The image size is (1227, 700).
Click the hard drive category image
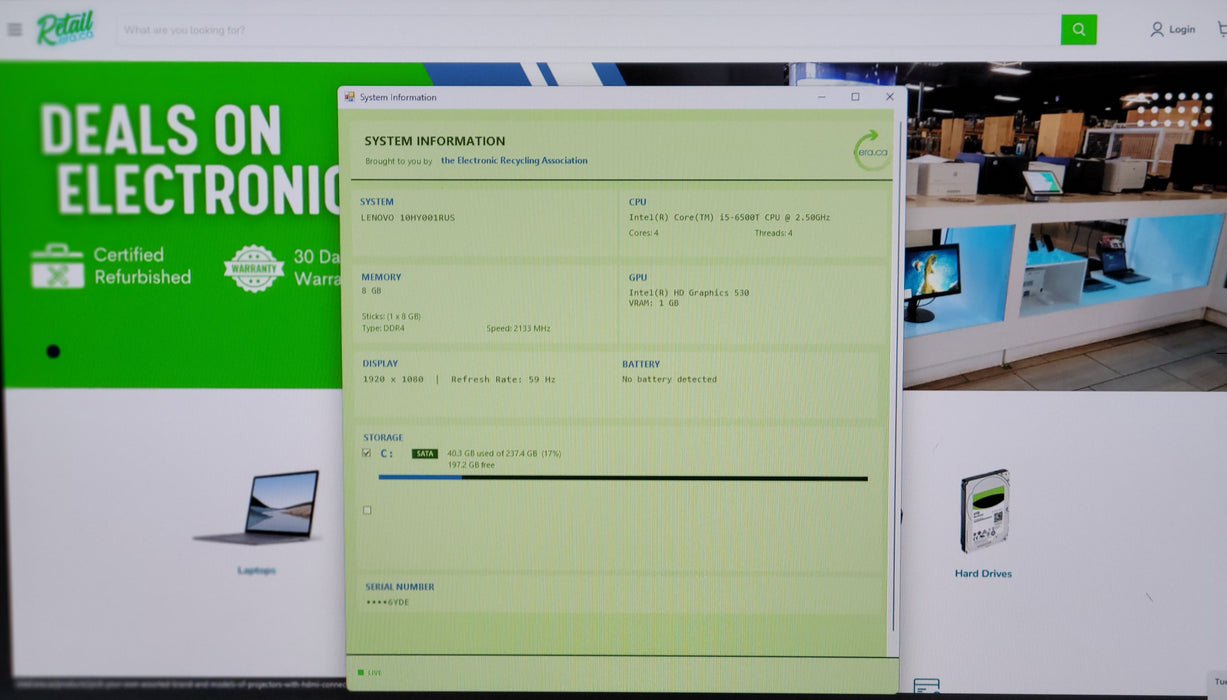[x=984, y=511]
